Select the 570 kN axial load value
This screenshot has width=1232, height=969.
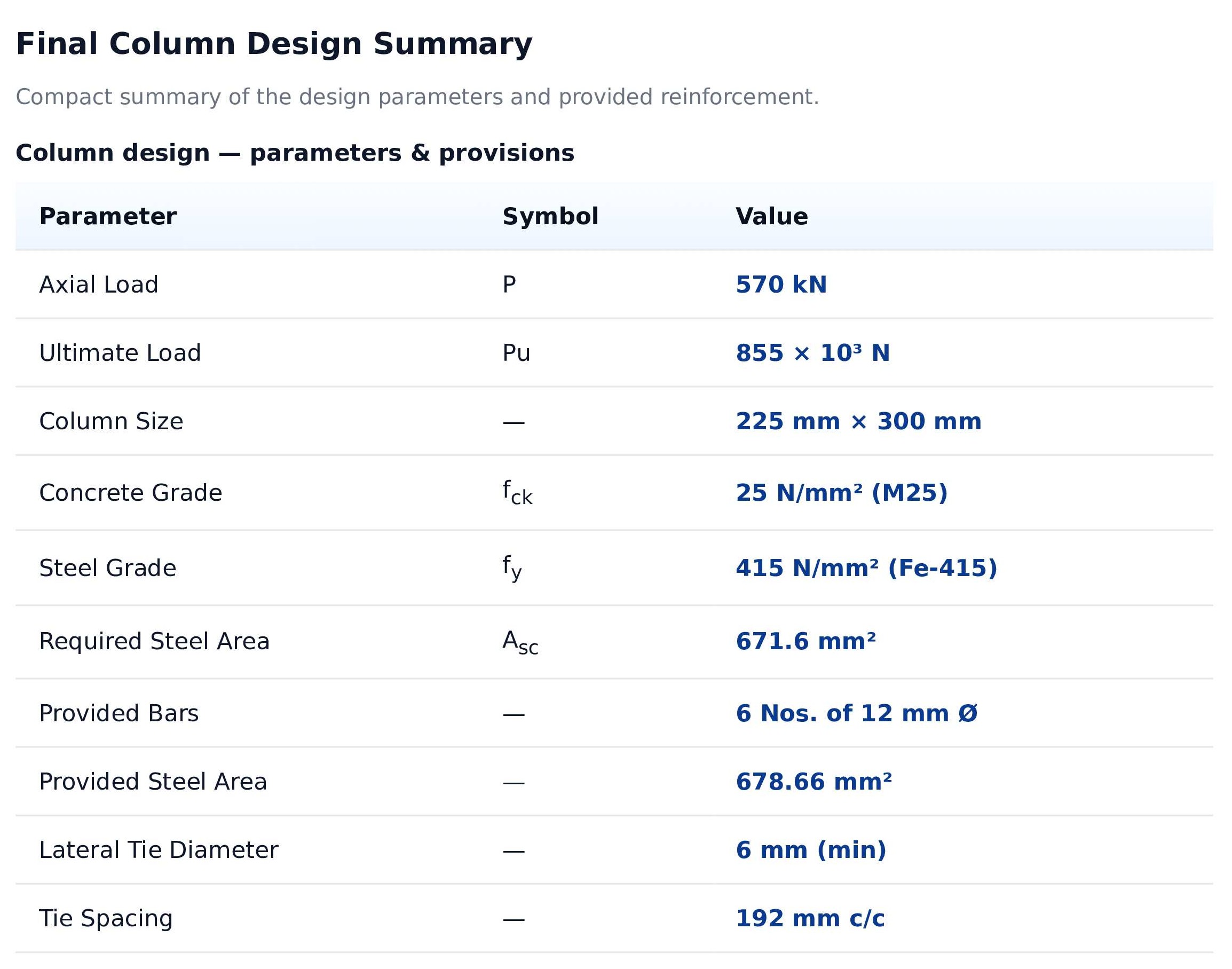pos(781,285)
